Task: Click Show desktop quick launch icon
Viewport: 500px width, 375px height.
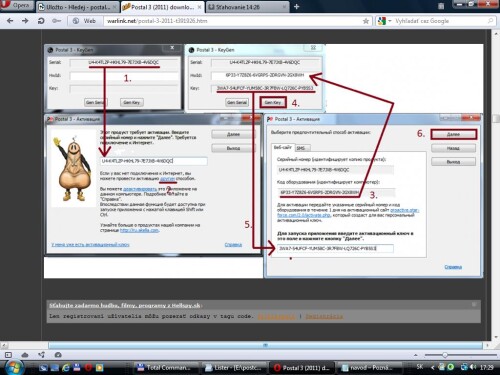Action: 43,368
